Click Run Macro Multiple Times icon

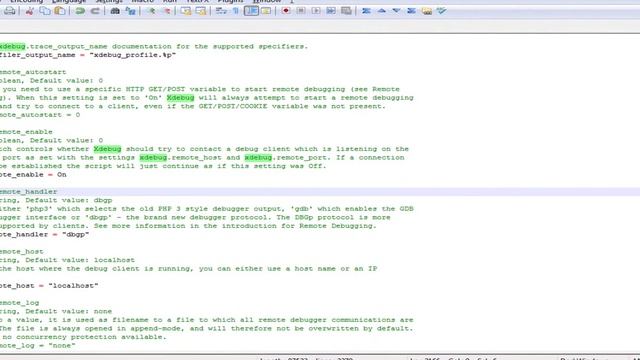331,11
